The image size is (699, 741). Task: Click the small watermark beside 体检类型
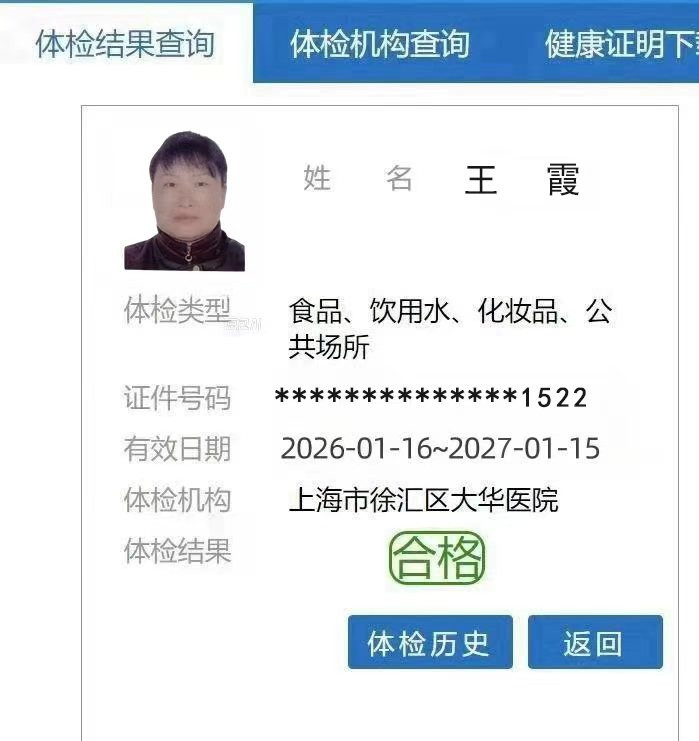click(x=245, y=325)
